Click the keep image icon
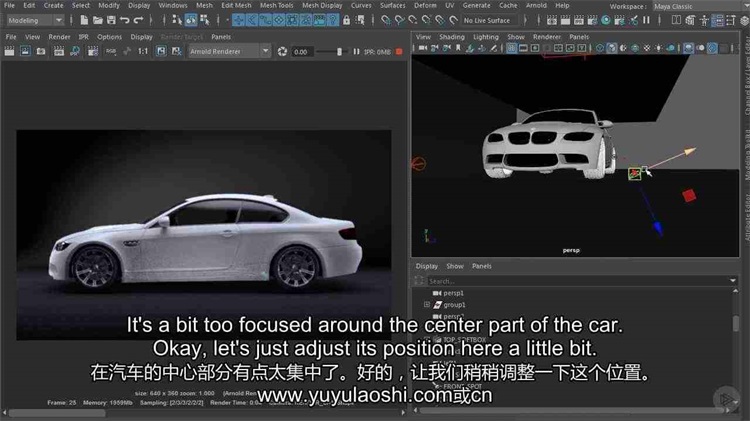The height and width of the screenshot is (421, 750). pos(161,51)
